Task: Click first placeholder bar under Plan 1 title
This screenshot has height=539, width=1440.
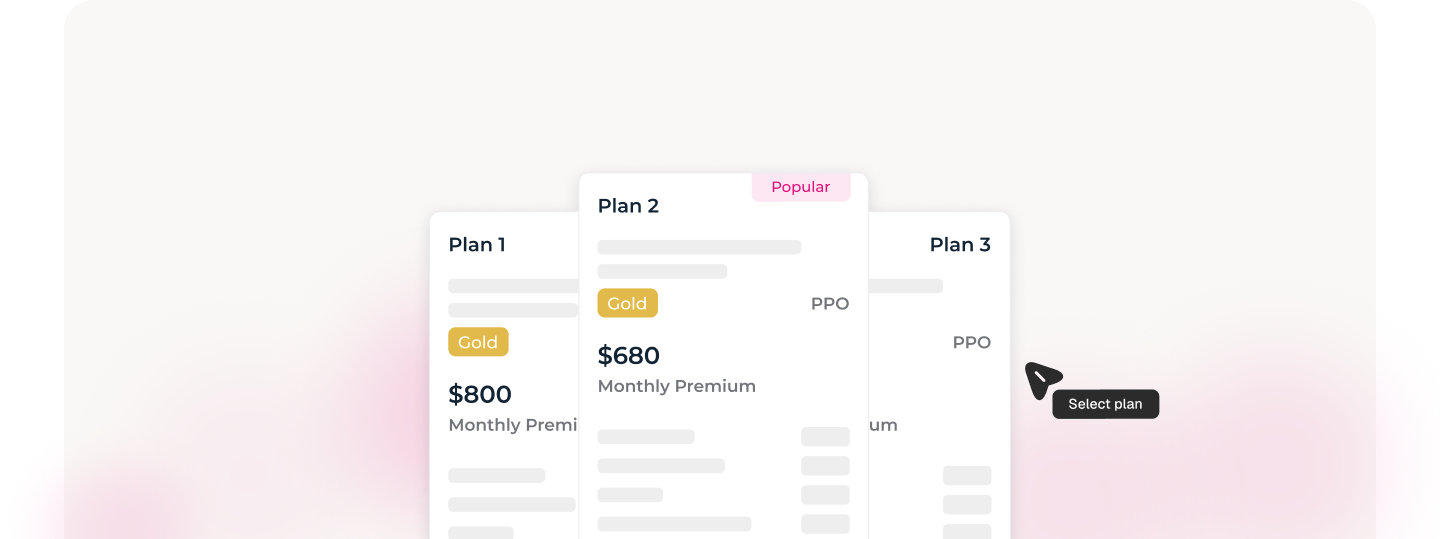Action: click(513, 286)
